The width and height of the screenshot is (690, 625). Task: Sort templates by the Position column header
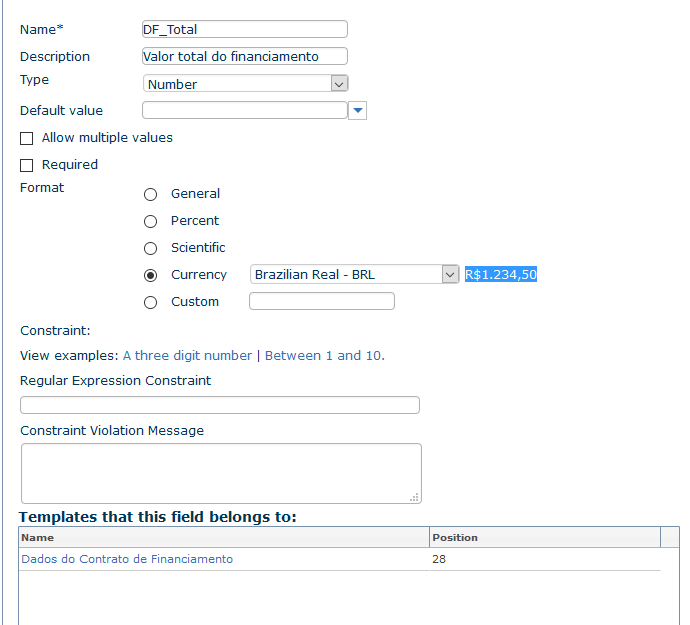(x=455, y=537)
